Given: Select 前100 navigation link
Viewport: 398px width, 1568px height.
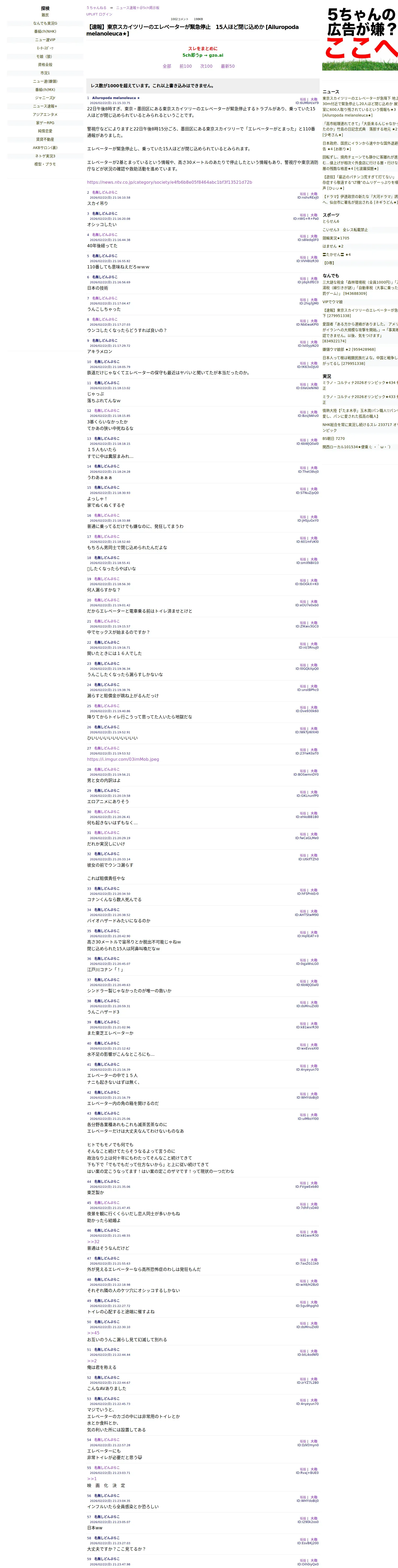Looking at the screenshot, I should click(x=186, y=66).
